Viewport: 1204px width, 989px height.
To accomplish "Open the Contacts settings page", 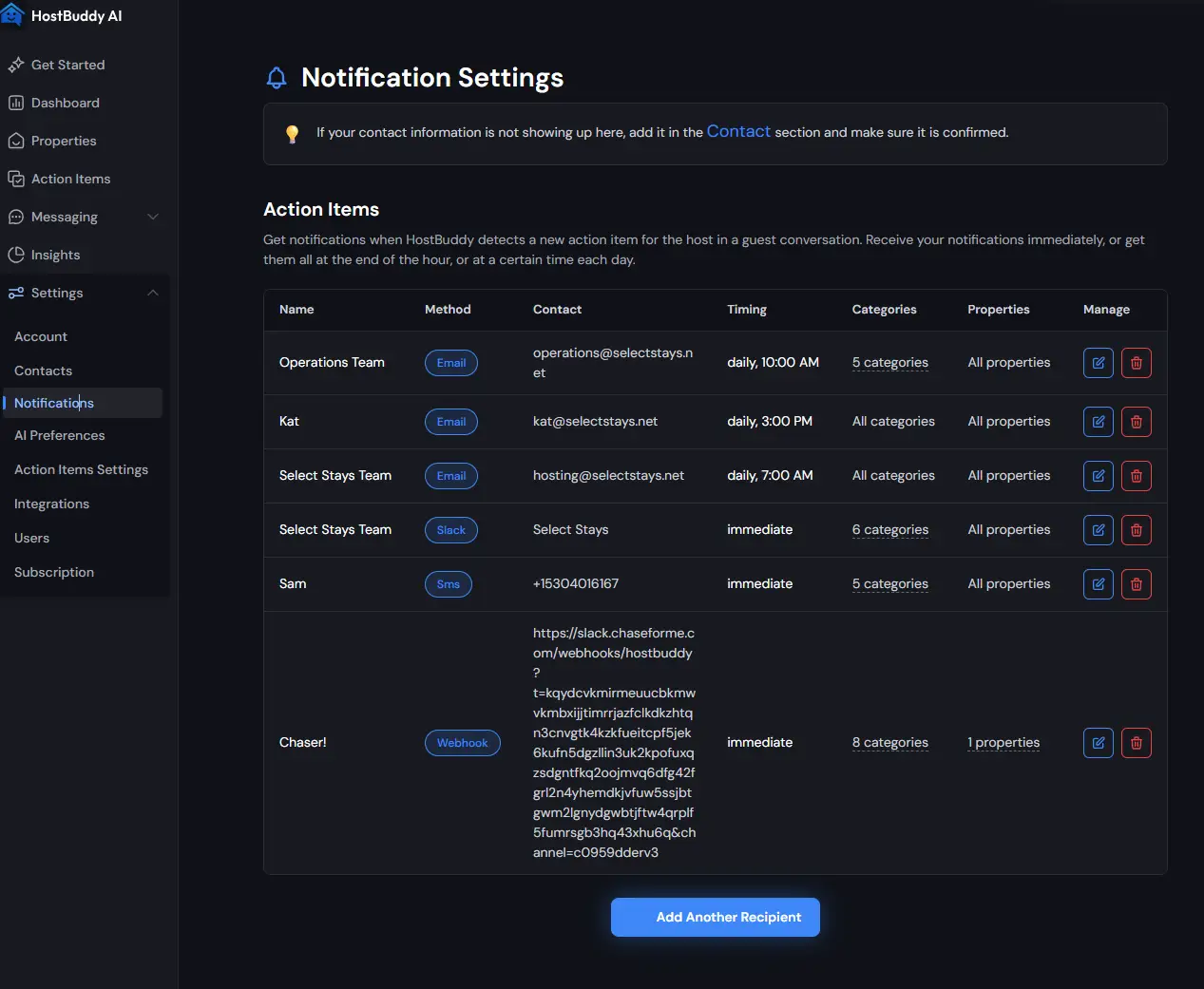I will click(43, 371).
